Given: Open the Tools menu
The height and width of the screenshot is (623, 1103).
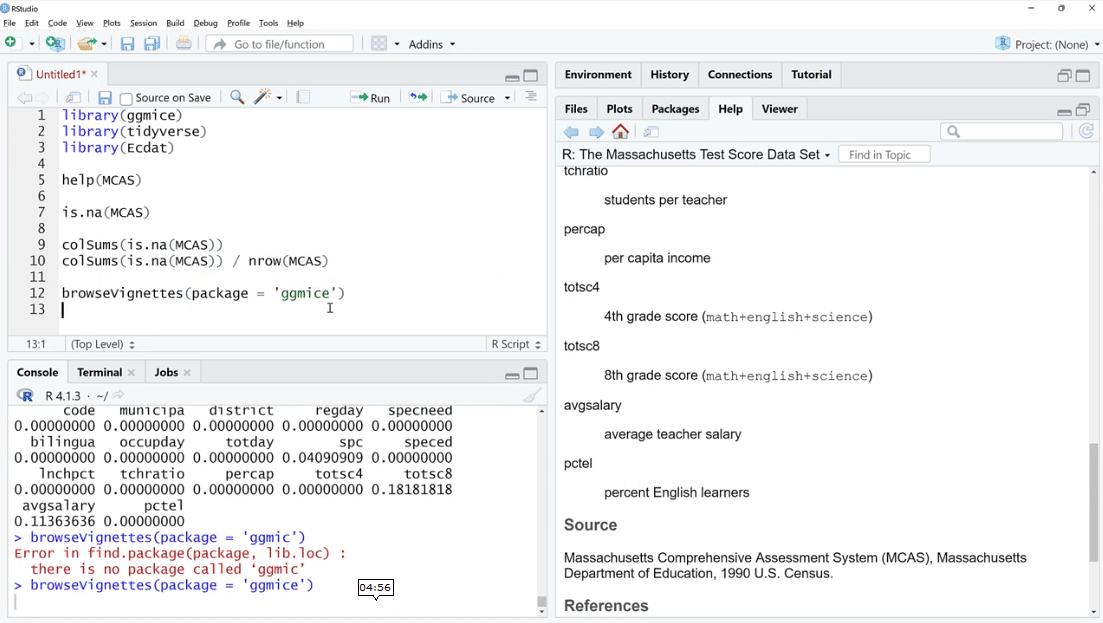Looking at the screenshot, I should pos(268,23).
